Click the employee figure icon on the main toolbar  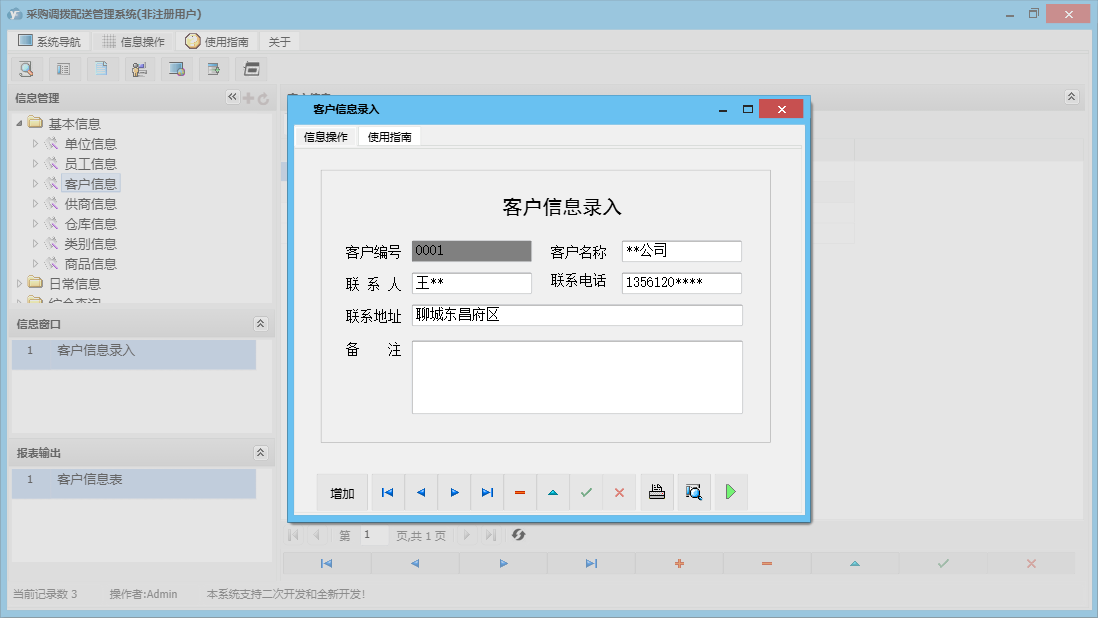[x=139, y=68]
